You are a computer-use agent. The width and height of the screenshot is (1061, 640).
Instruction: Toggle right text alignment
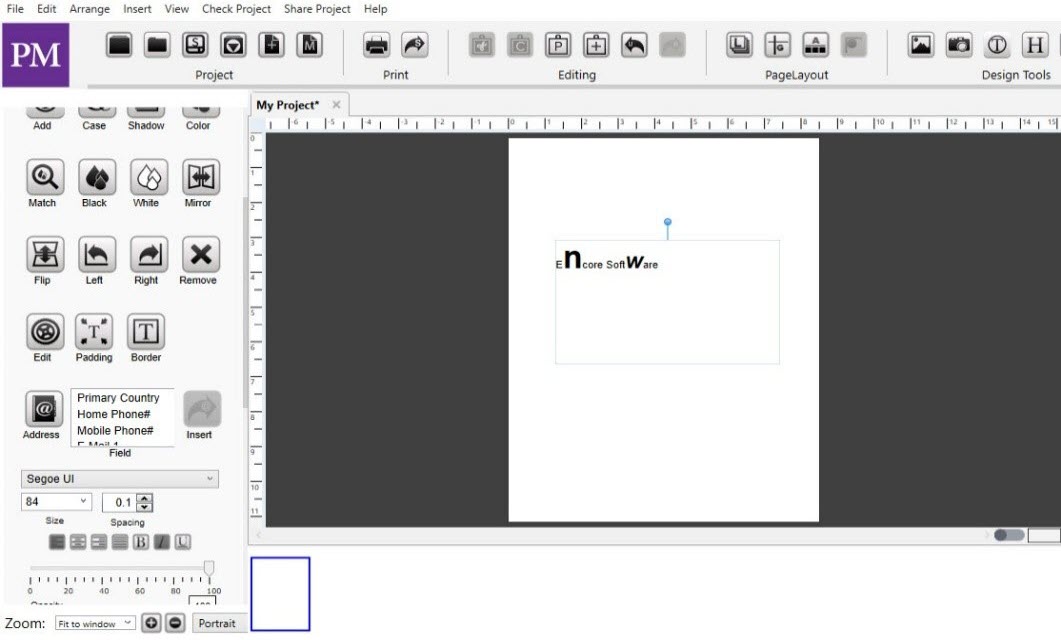pos(99,542)
